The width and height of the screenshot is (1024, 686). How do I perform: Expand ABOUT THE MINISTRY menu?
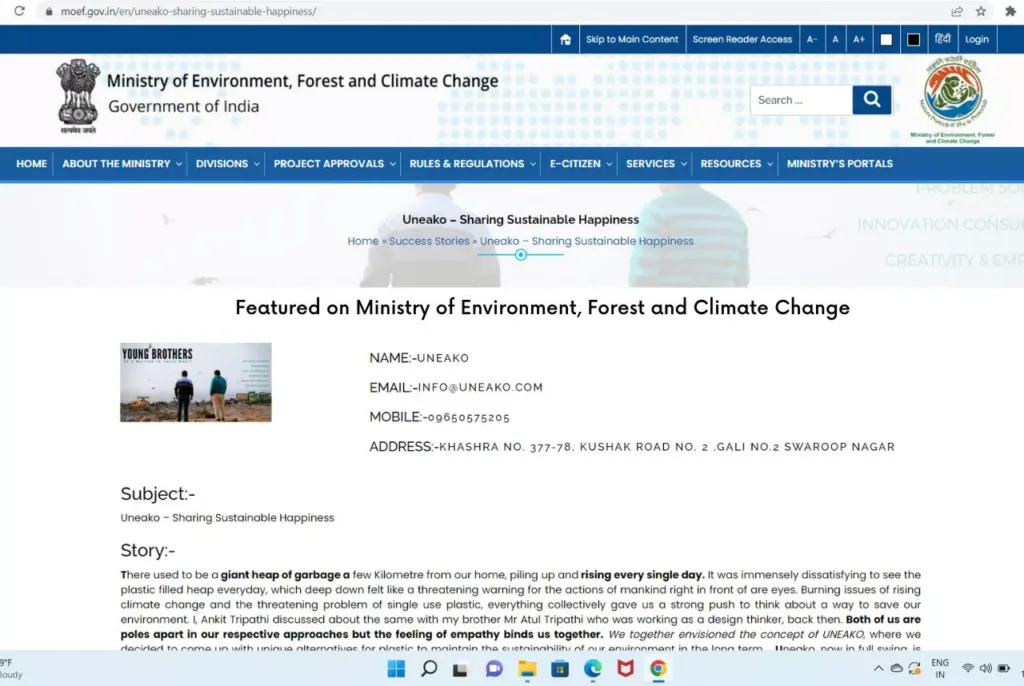coord(122,164)
